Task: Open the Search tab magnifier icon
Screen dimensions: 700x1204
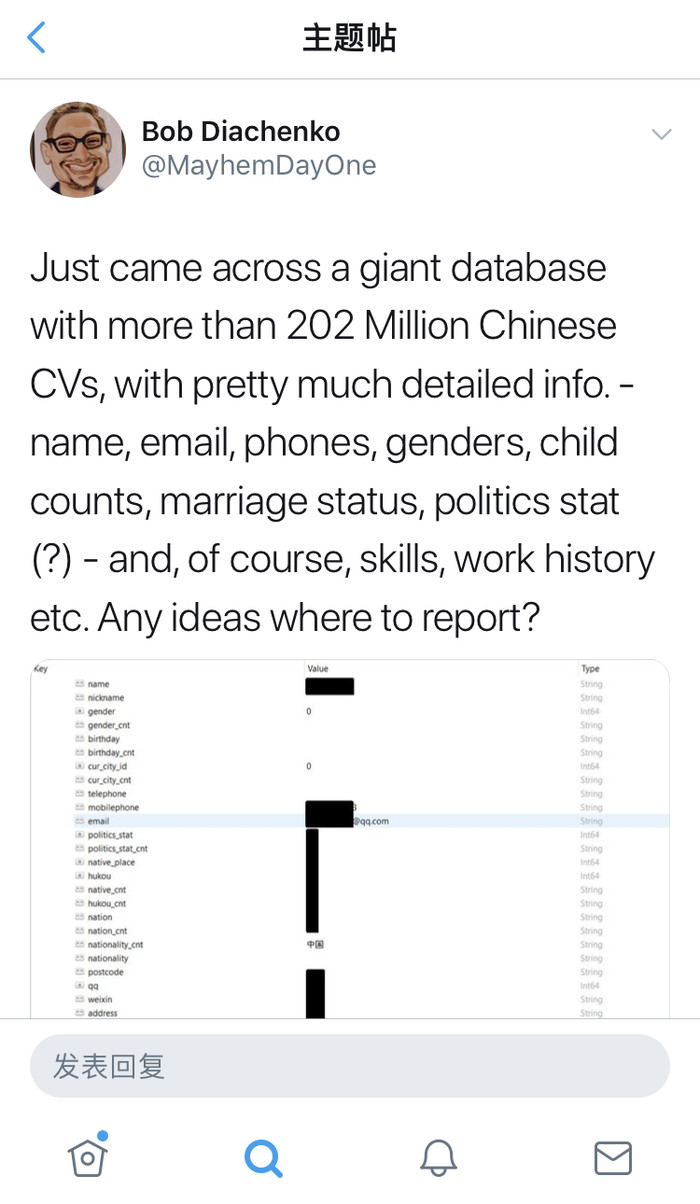Action: click(263, 1158)
